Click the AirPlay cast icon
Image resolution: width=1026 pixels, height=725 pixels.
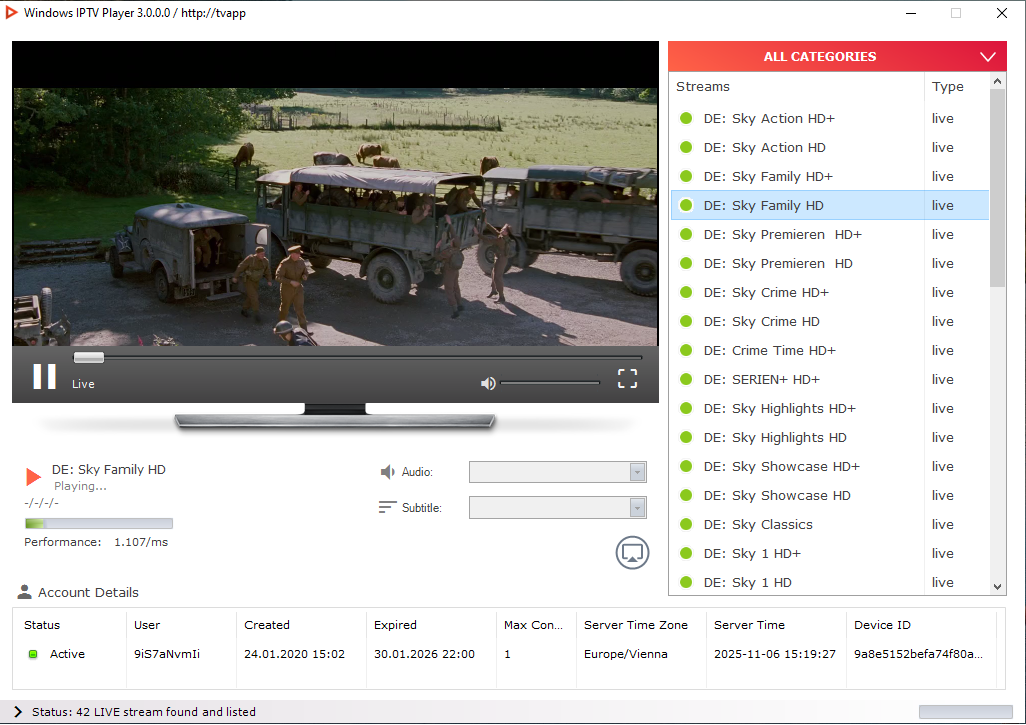click(632, 552)
